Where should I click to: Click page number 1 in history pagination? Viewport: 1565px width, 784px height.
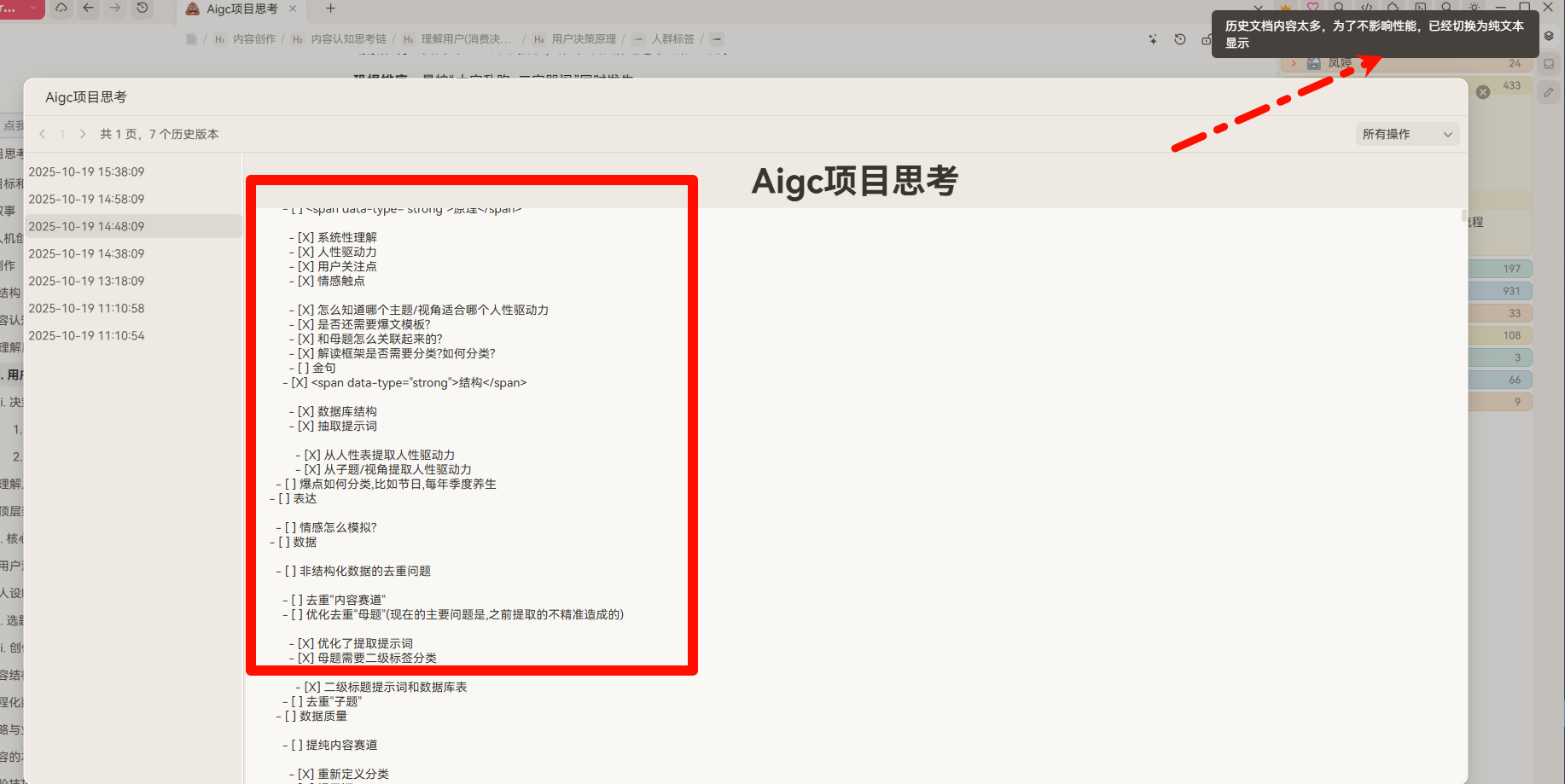coord(62,134)
